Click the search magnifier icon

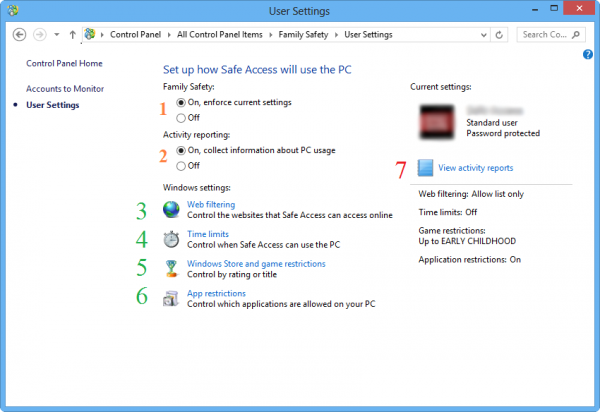coord(576,34)
